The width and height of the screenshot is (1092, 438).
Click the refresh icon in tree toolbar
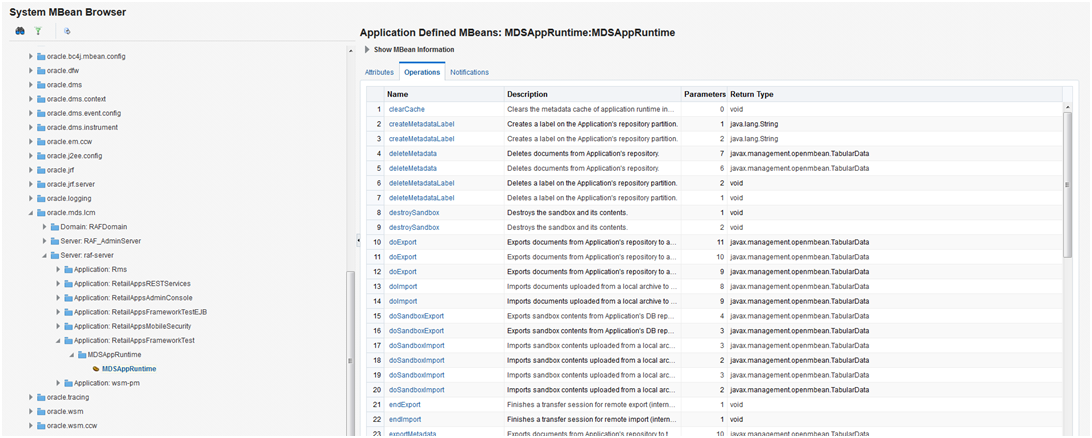(68, 31)
